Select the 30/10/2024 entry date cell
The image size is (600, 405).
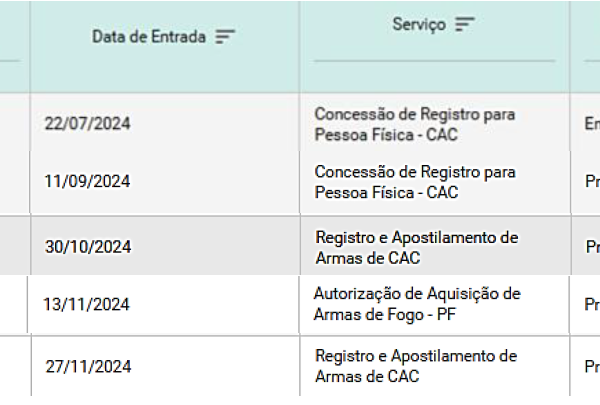click(88, 247)
